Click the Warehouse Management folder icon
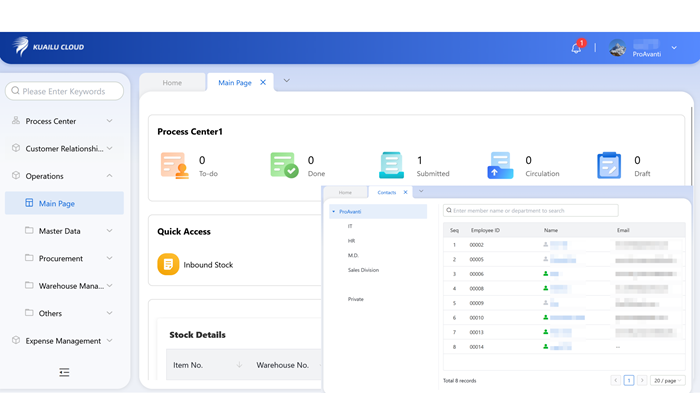Viewport: 700px width, 393px height. click(x=29, y=285)
